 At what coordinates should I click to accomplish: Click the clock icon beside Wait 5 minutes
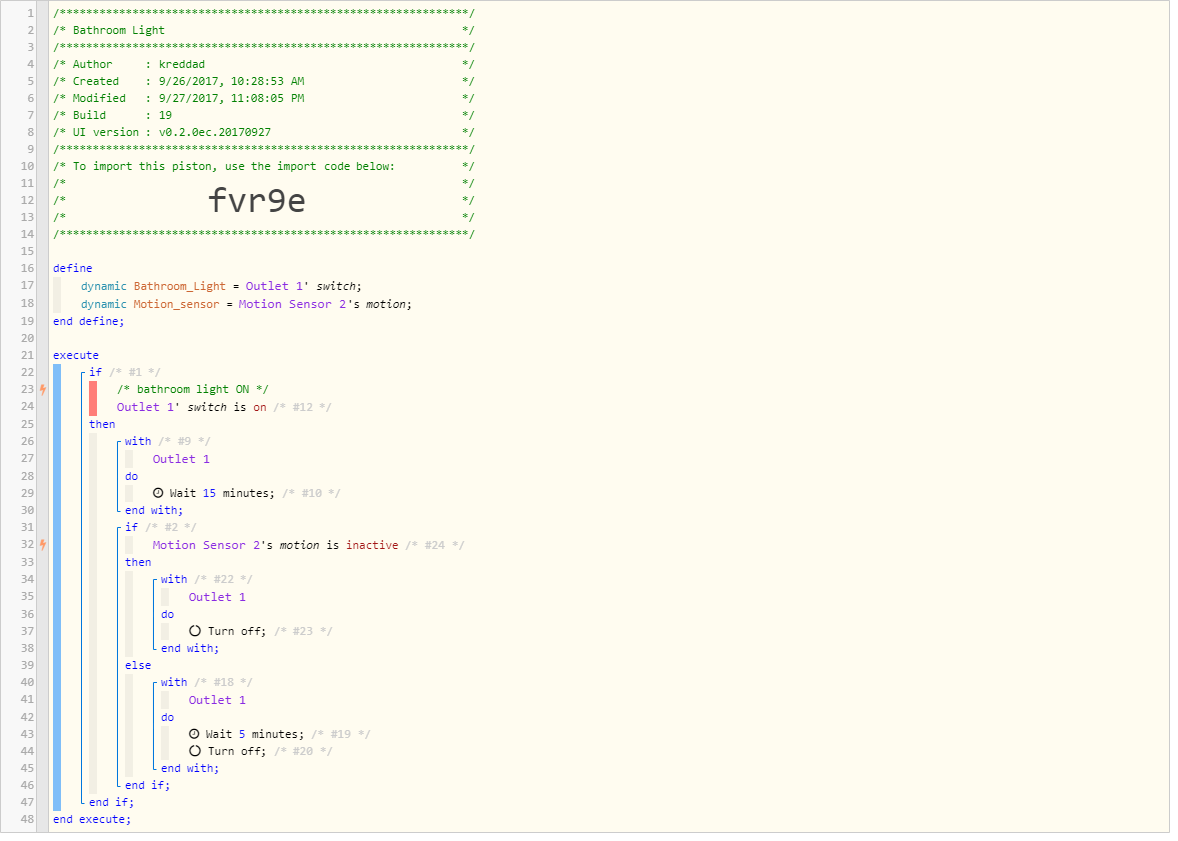click(194, 734)
